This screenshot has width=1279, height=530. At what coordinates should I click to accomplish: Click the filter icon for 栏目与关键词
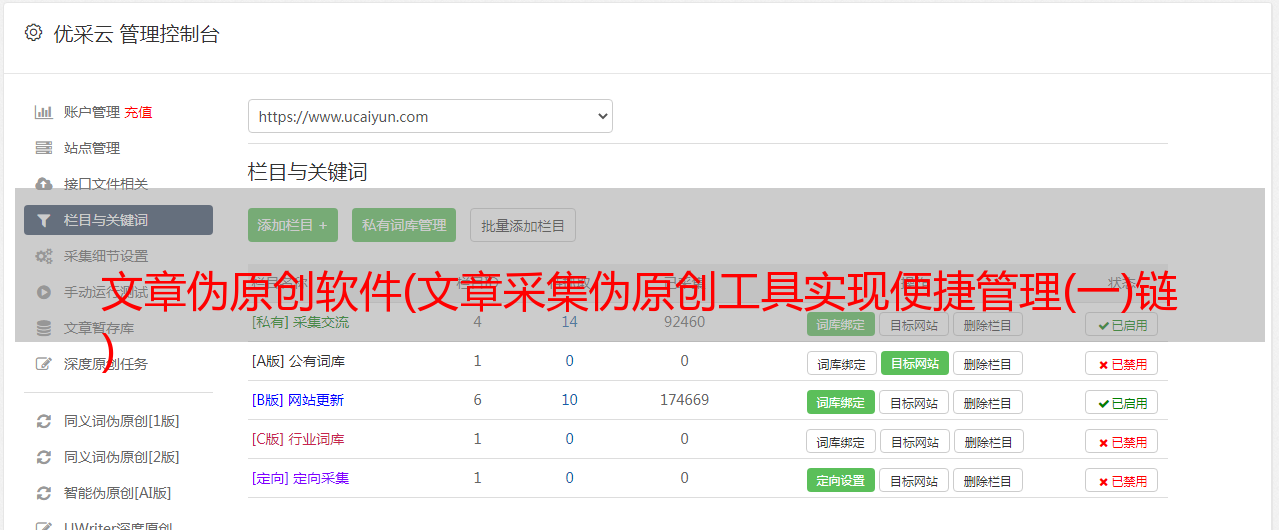[x=44, y=220]
